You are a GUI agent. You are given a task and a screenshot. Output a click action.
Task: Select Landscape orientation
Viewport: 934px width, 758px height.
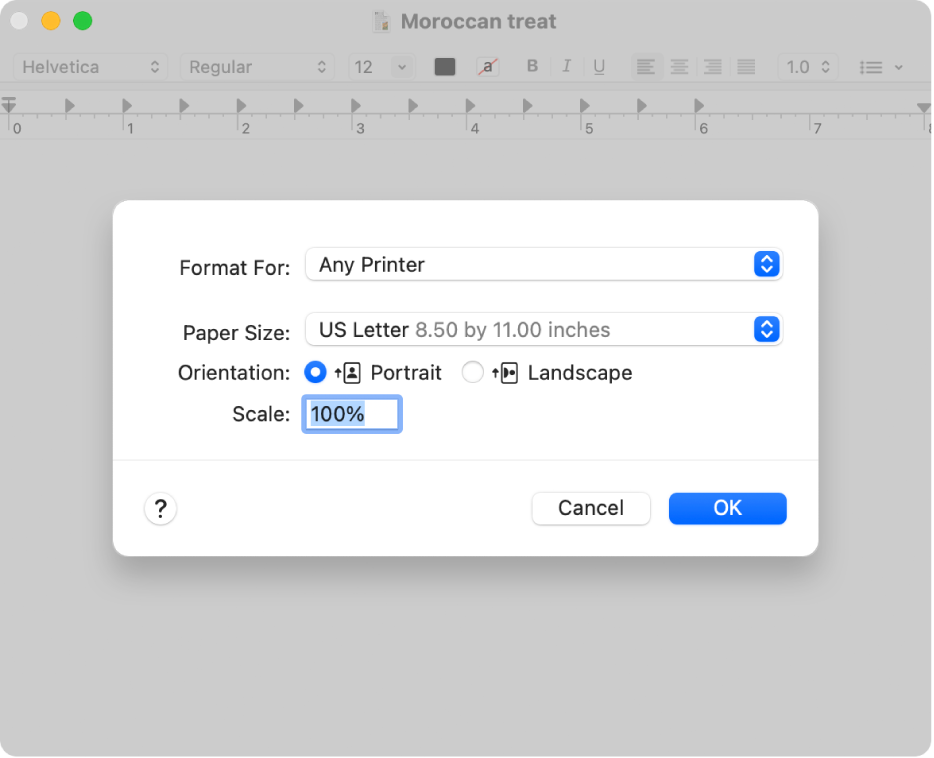[473, 373]
